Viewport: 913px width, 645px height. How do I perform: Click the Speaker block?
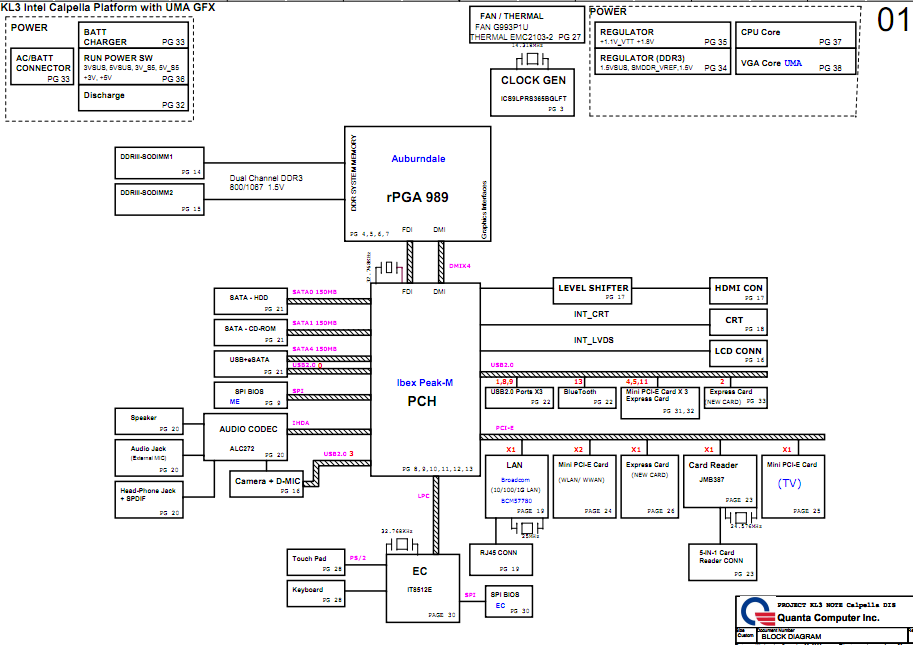[149, 421]
